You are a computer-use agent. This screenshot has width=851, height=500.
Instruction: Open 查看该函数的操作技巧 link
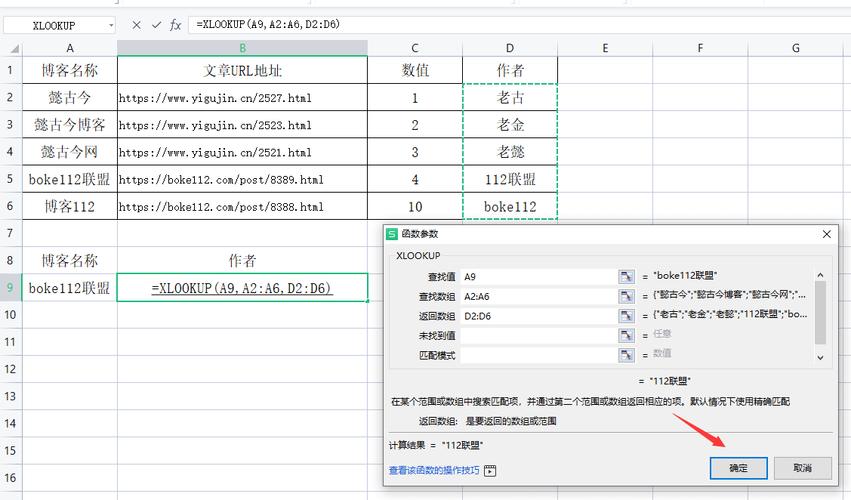click(434, 470)
